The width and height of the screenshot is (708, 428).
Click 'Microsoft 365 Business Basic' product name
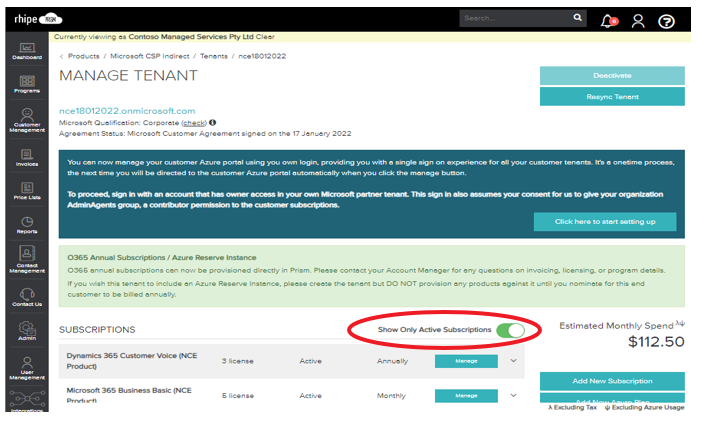(x=129, y=395)
